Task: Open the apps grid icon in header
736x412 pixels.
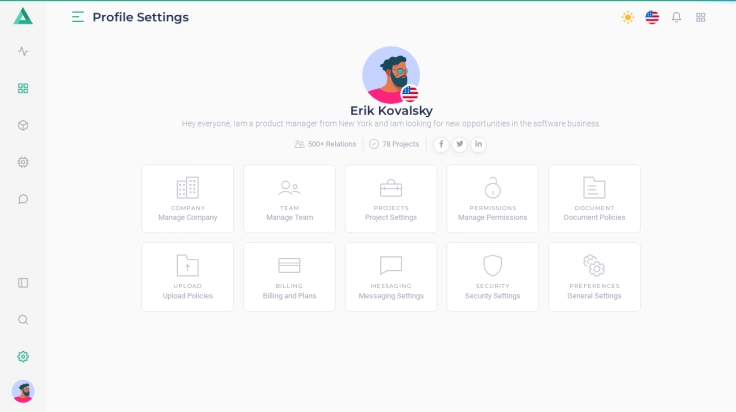Action: pos(700,17)
